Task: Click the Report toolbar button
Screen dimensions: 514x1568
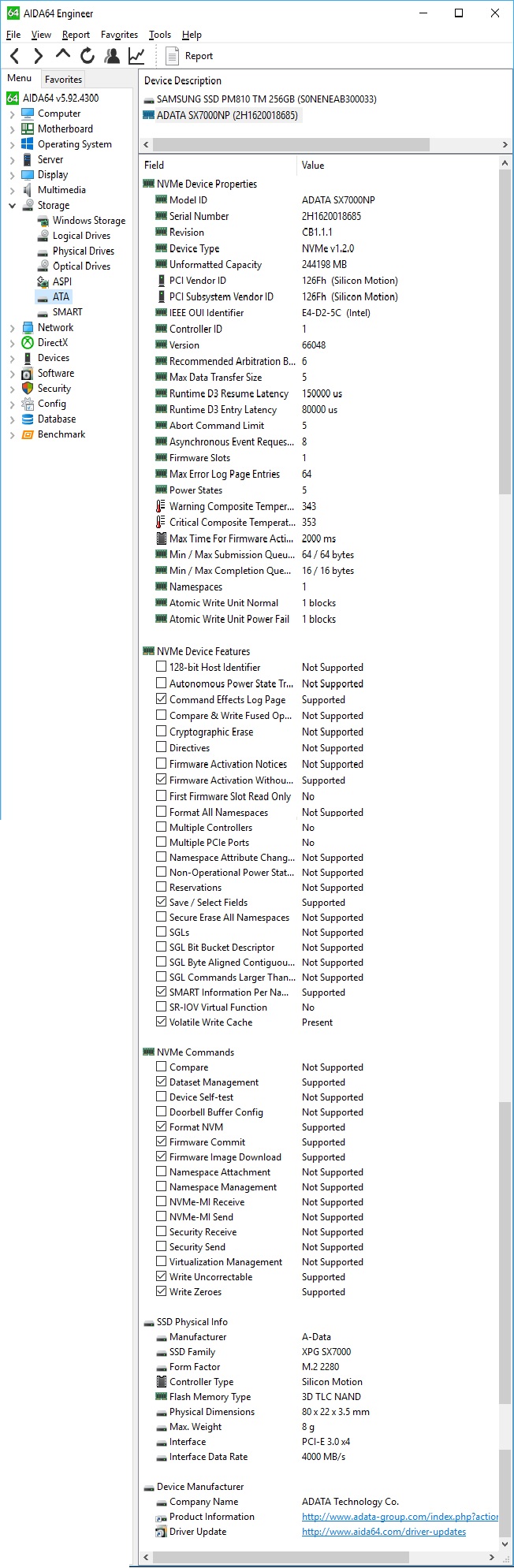Action: (189, 56)
